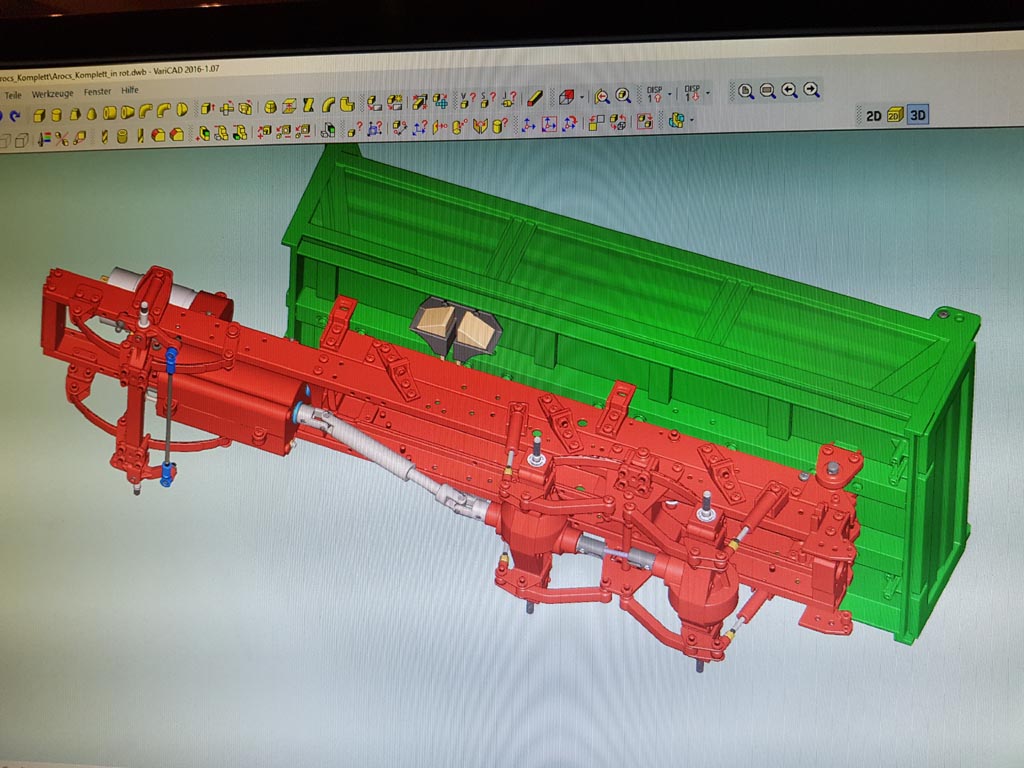Click the previous view left-arrow magnifier
This screenshot has width=1024, height=768.
[x=790, y=91]
